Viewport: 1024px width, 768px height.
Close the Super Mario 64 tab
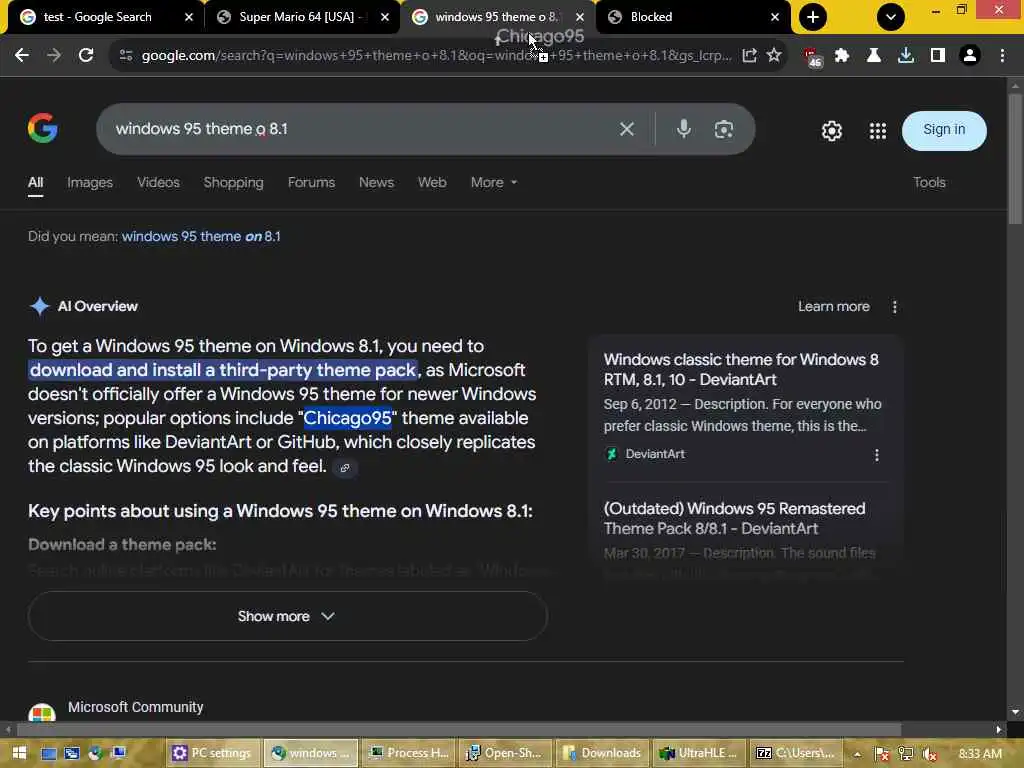pos(385,17)
